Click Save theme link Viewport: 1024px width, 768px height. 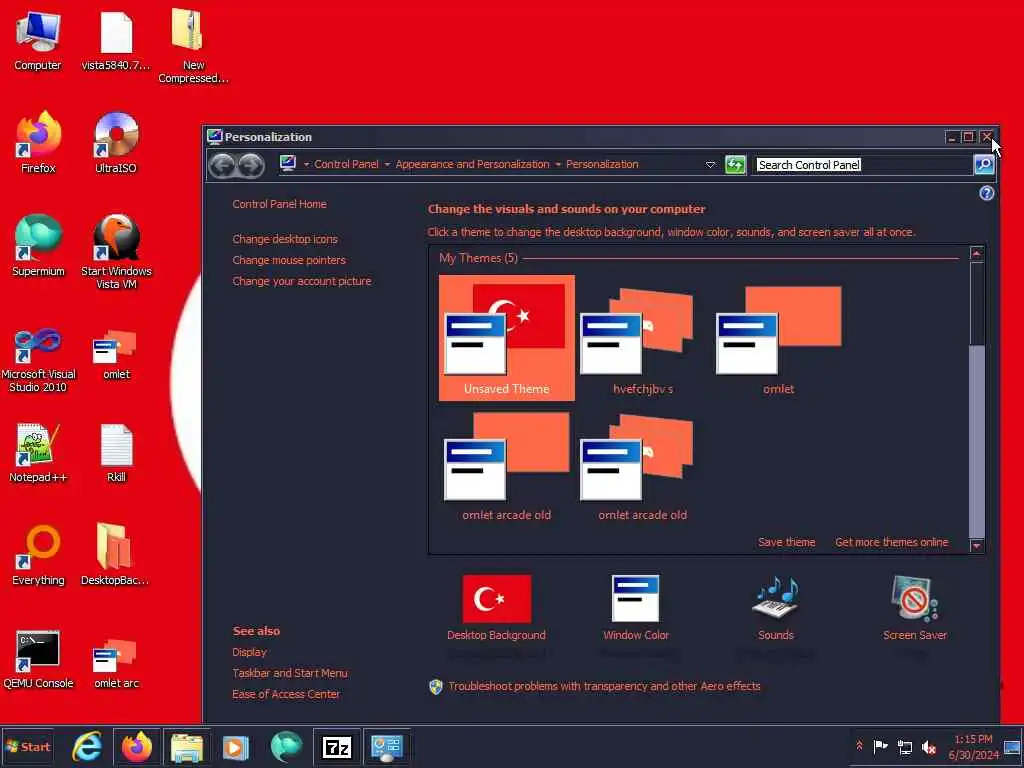click(786, 542)
